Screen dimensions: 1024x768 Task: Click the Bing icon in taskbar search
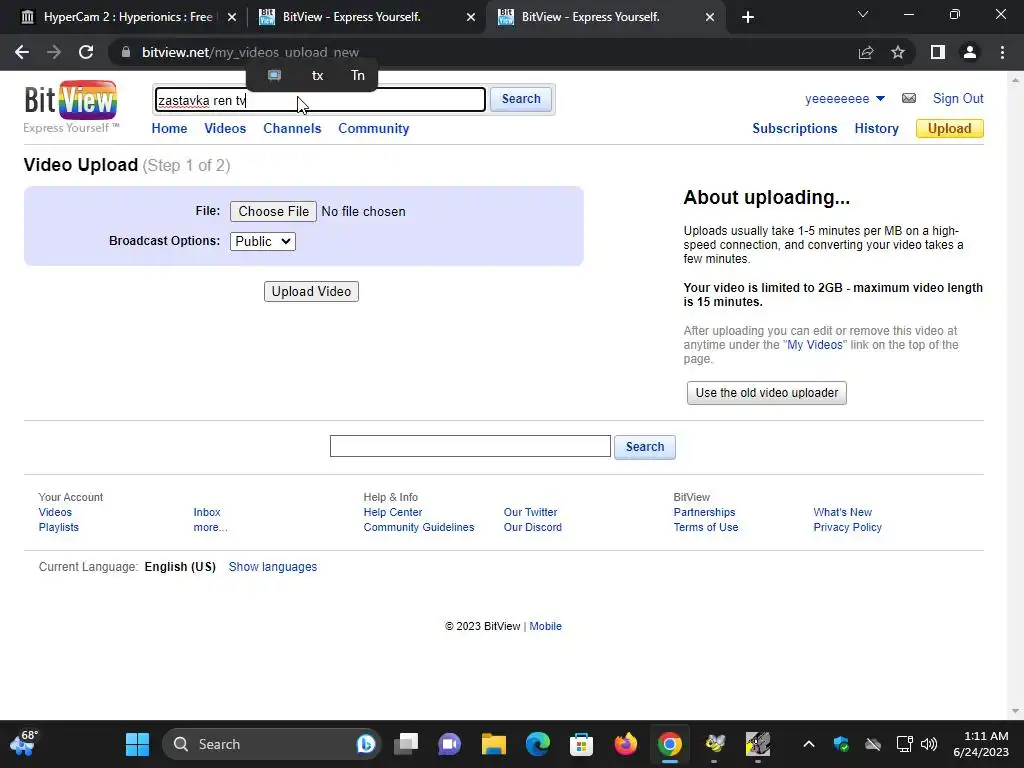pyautogui.click(x=366, y=743)
